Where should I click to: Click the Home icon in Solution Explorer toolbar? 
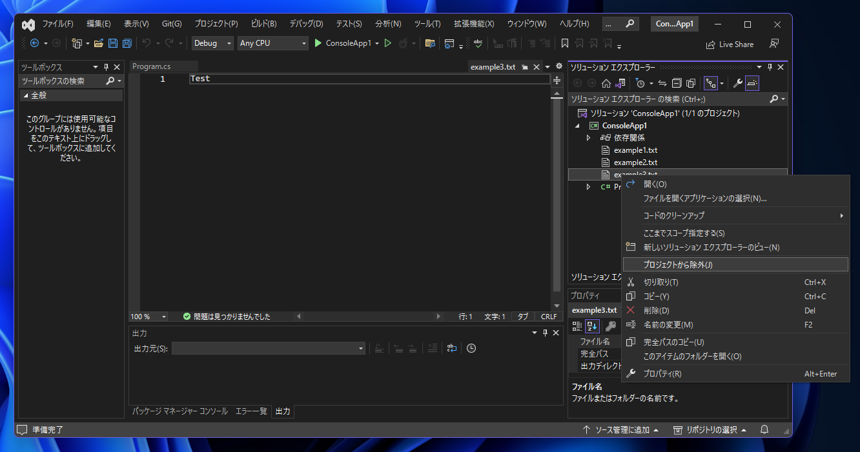[606, 83]
